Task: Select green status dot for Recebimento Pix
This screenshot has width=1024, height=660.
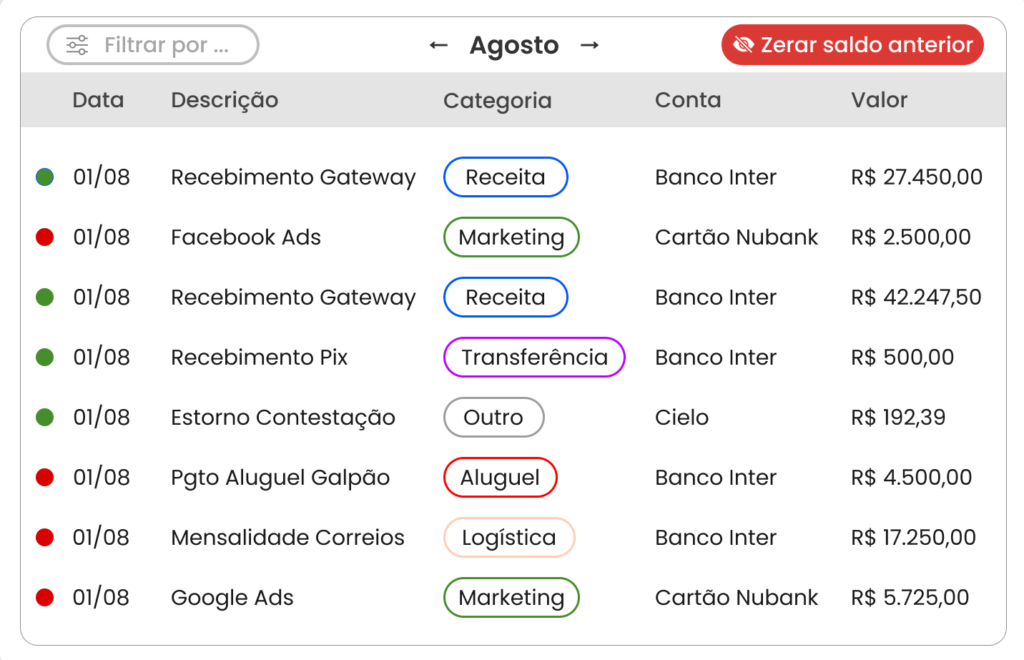Action: click(44, 357)
